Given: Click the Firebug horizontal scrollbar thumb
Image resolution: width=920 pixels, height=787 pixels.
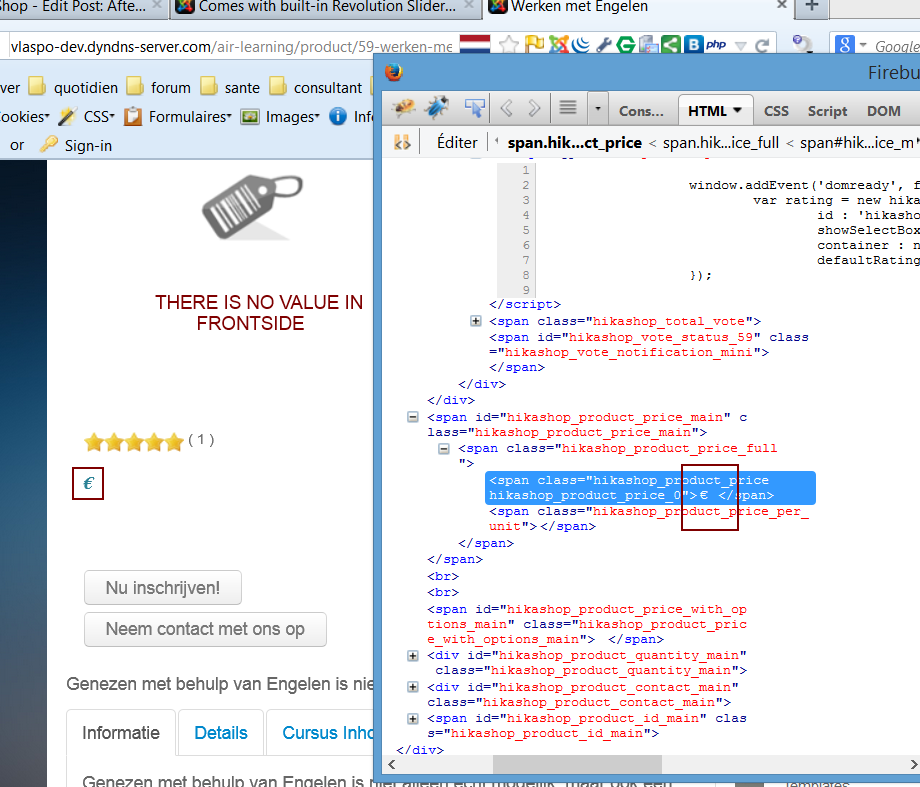Looking at the screenshot, I should [x=577, y=764].
